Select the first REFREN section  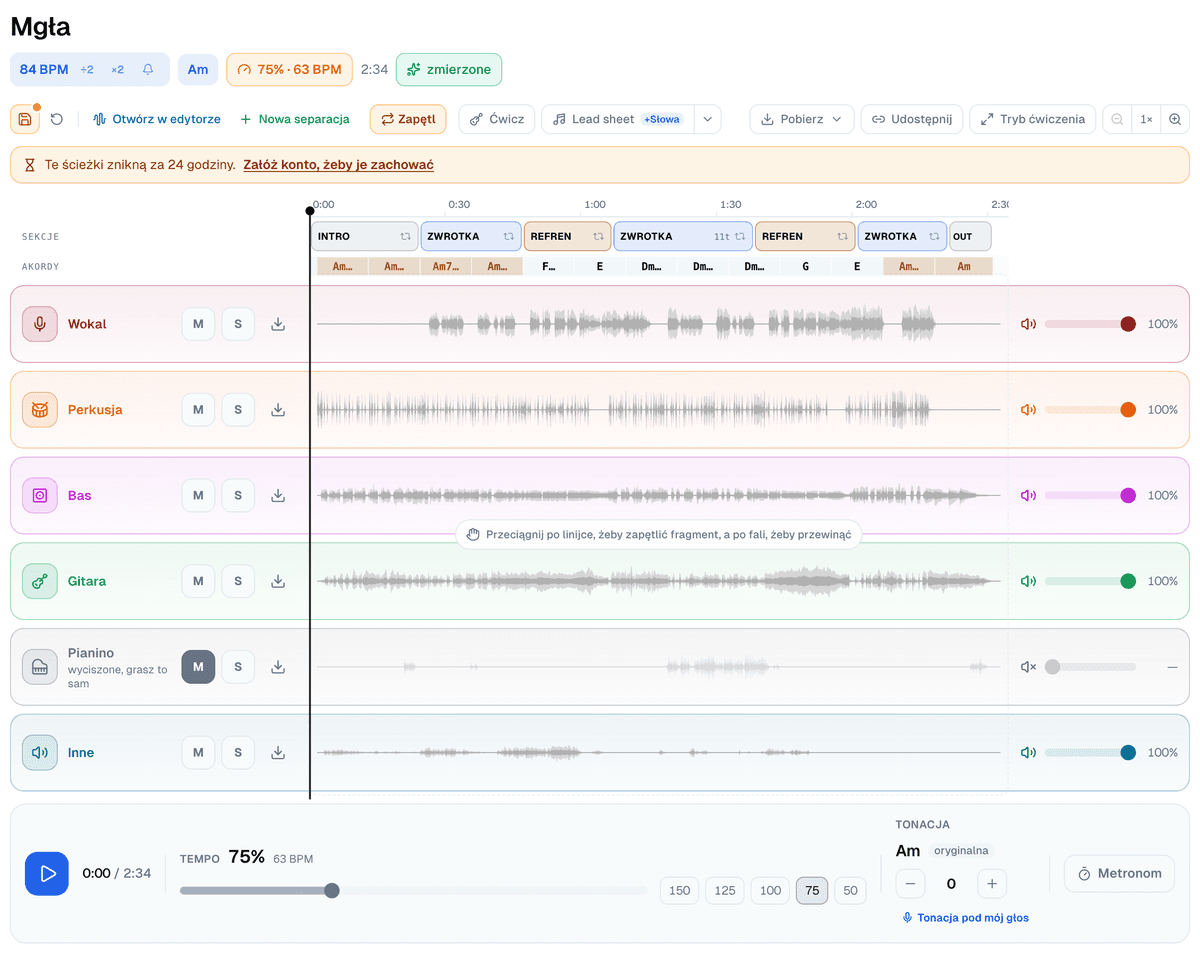click(x=567, y=236)
